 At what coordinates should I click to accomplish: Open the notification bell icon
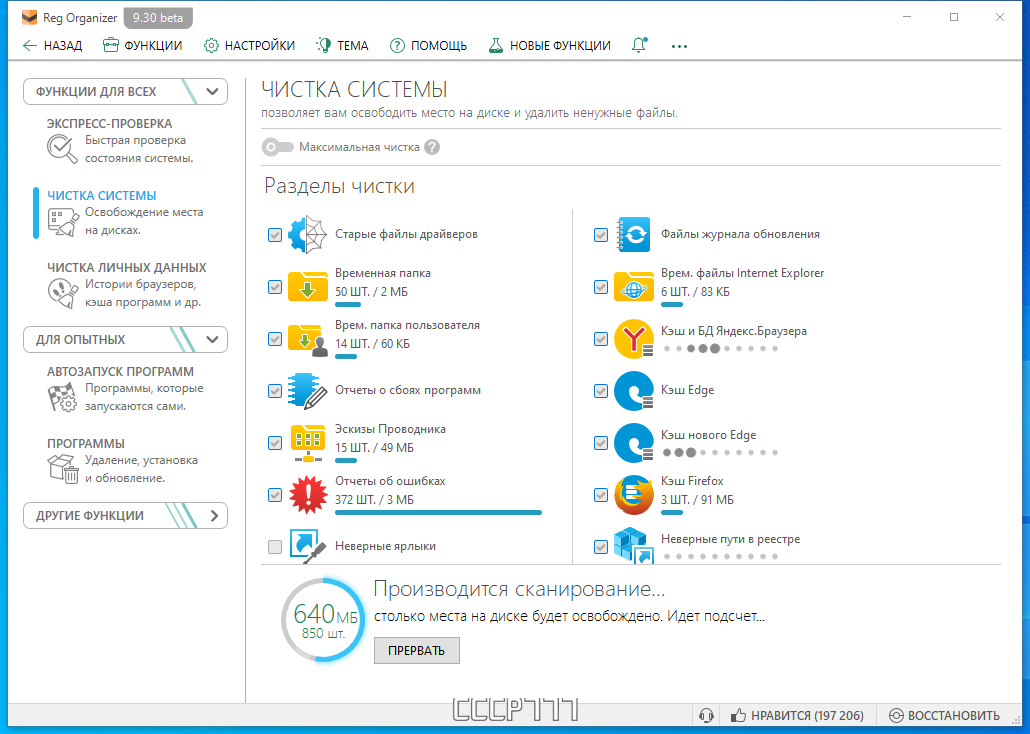tap(639, 45)
